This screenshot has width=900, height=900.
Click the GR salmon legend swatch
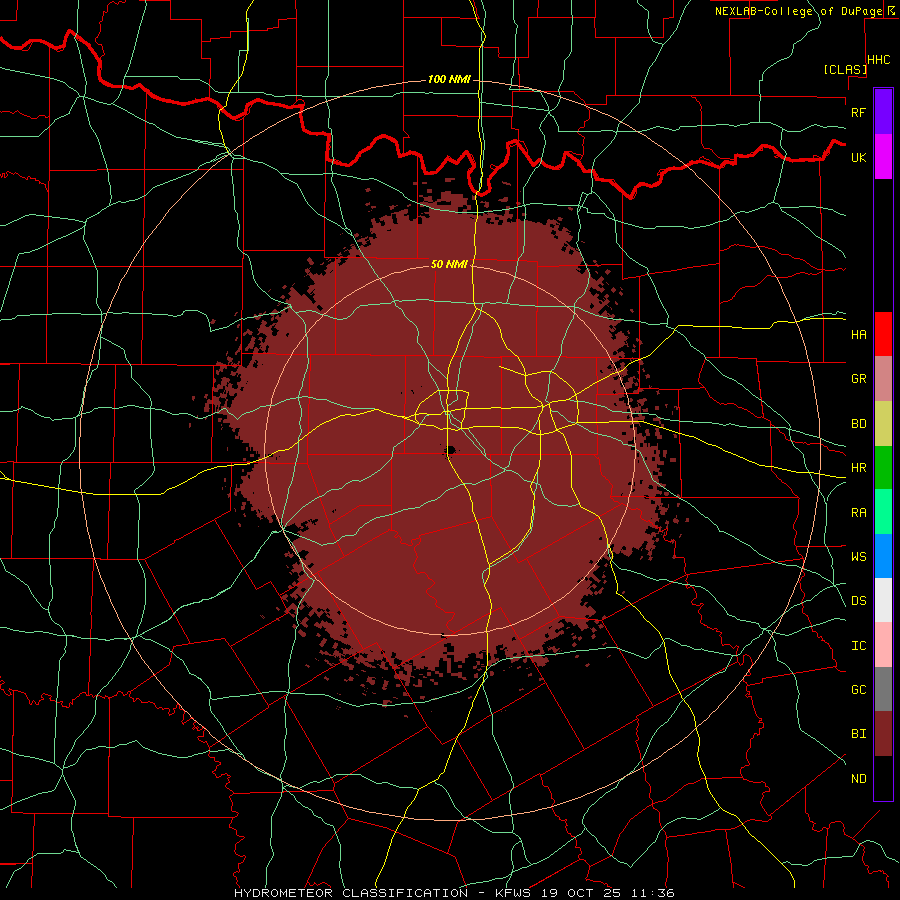[x=883, y=378]
